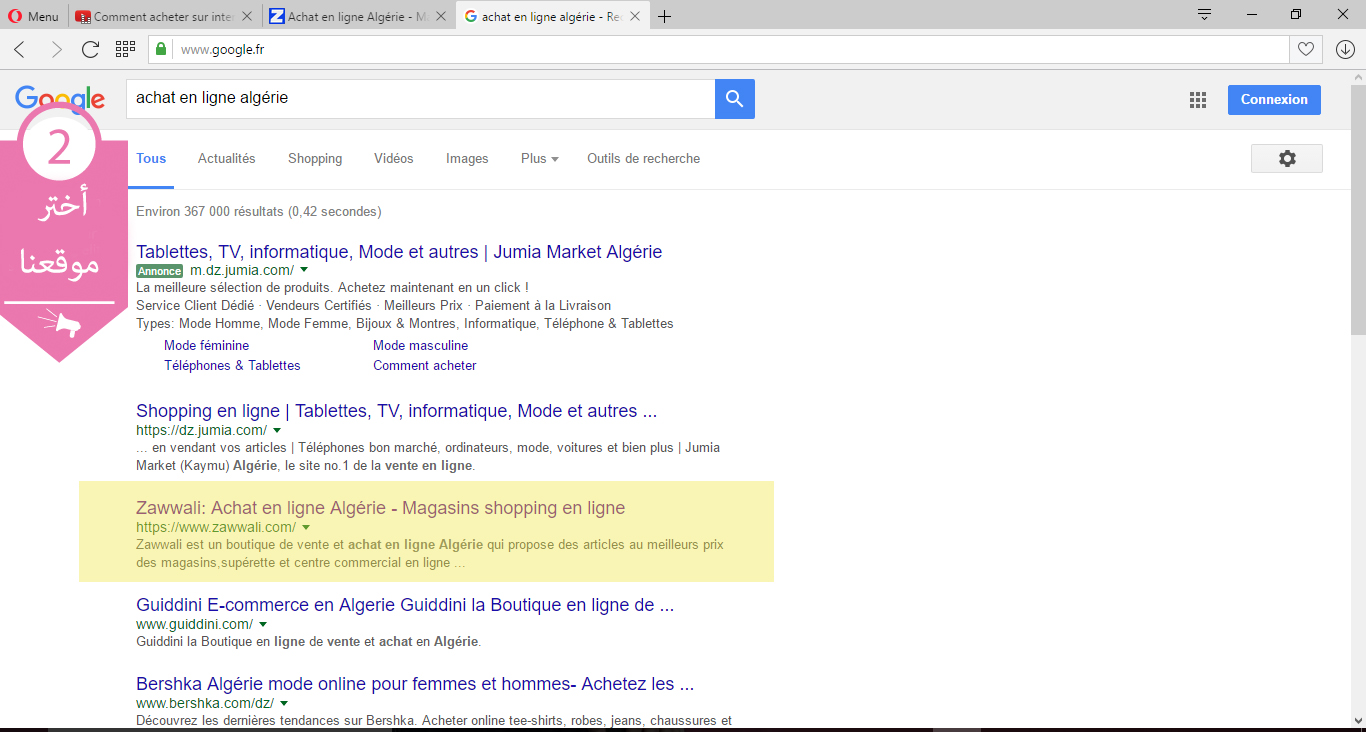Open the Jumia Market Algérie ad link

tap(399, 252)
